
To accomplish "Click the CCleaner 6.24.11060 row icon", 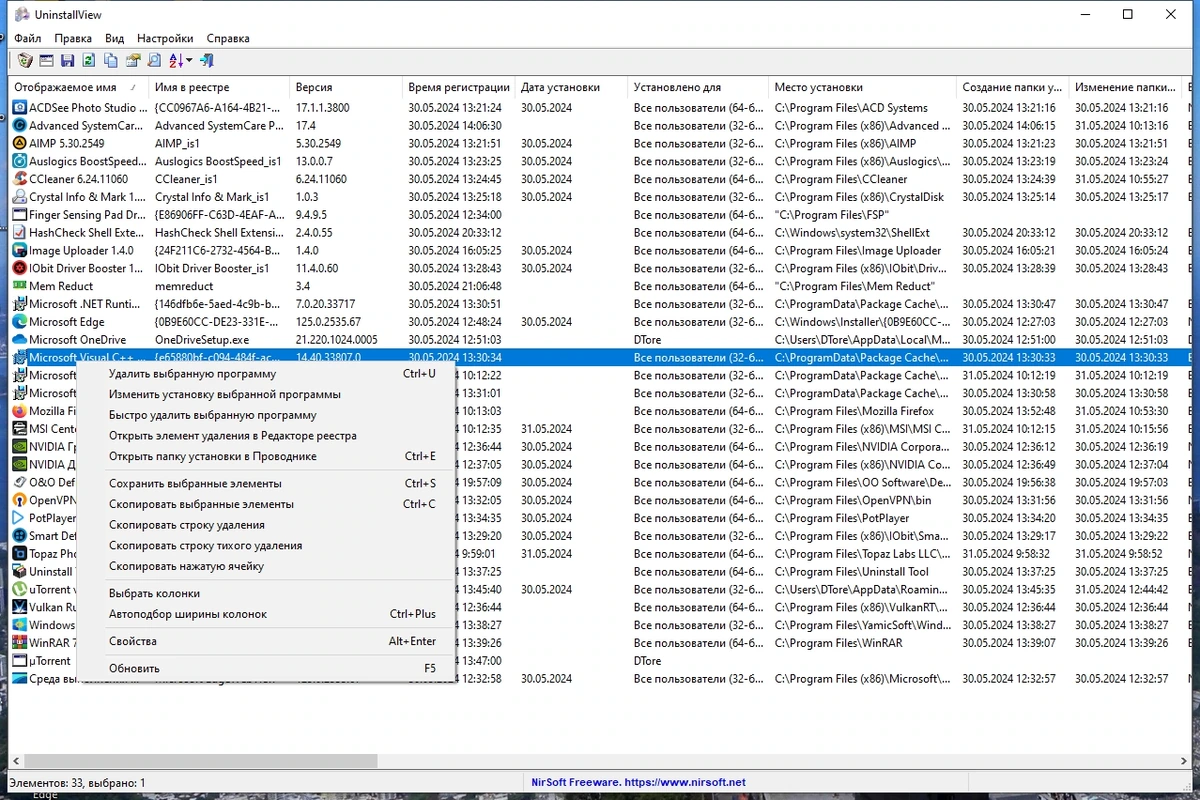I will tap(19, 179).
